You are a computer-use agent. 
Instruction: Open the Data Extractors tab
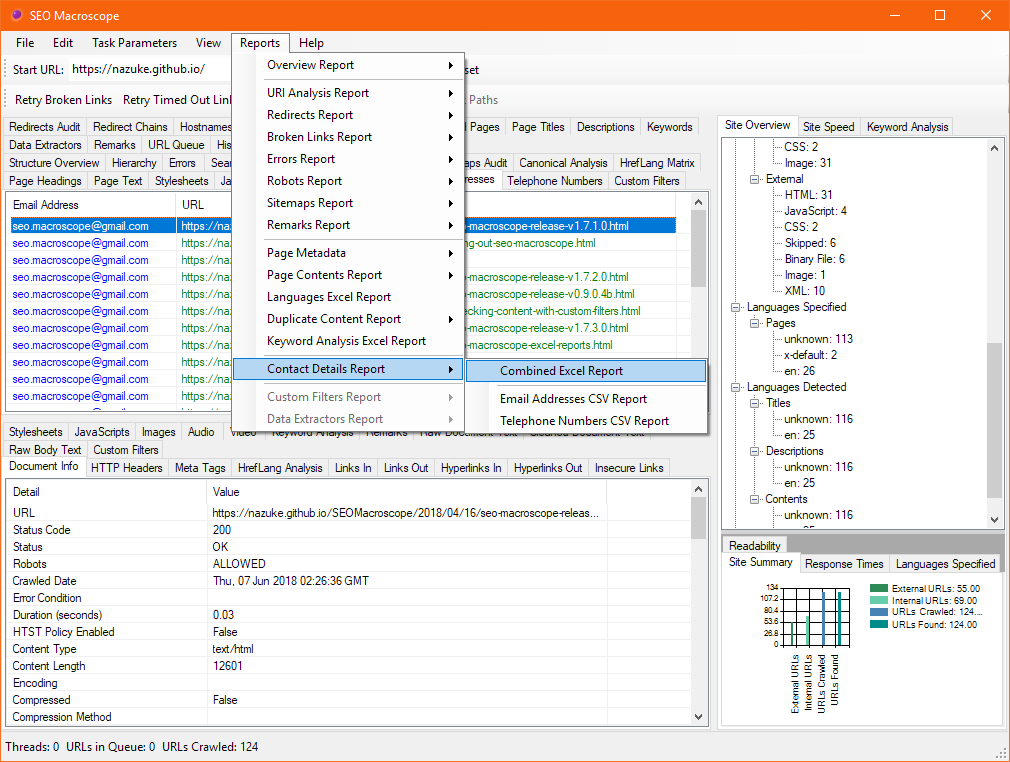tap(45, 145)
